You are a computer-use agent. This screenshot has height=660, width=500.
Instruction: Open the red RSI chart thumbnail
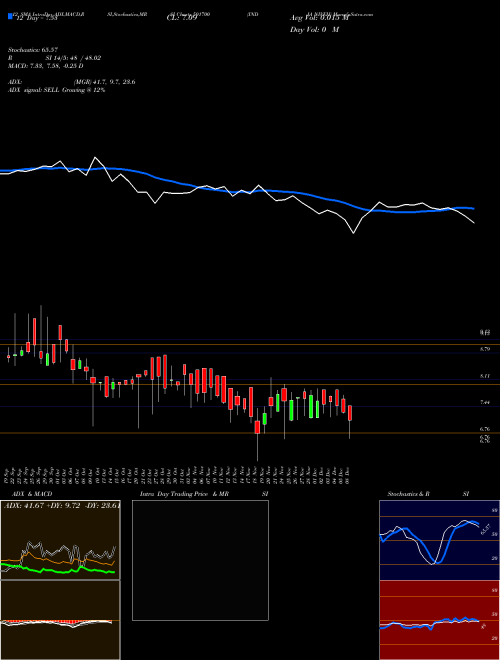[439, 620]
